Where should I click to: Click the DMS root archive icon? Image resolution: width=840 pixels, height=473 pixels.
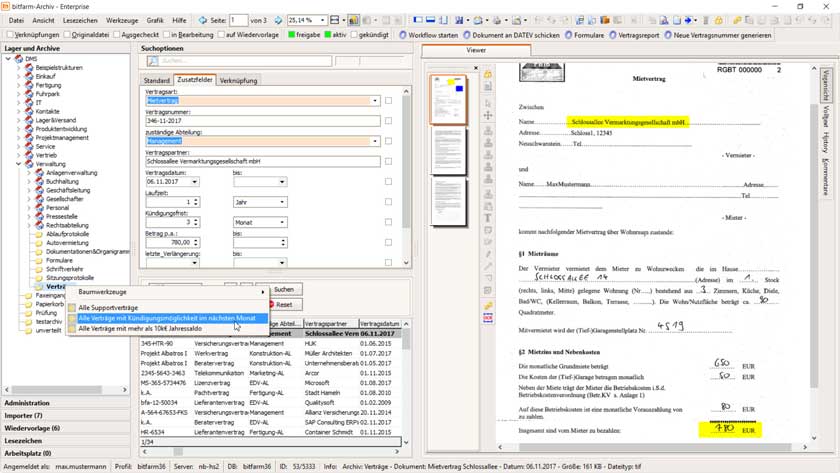(x=19, y=58)
